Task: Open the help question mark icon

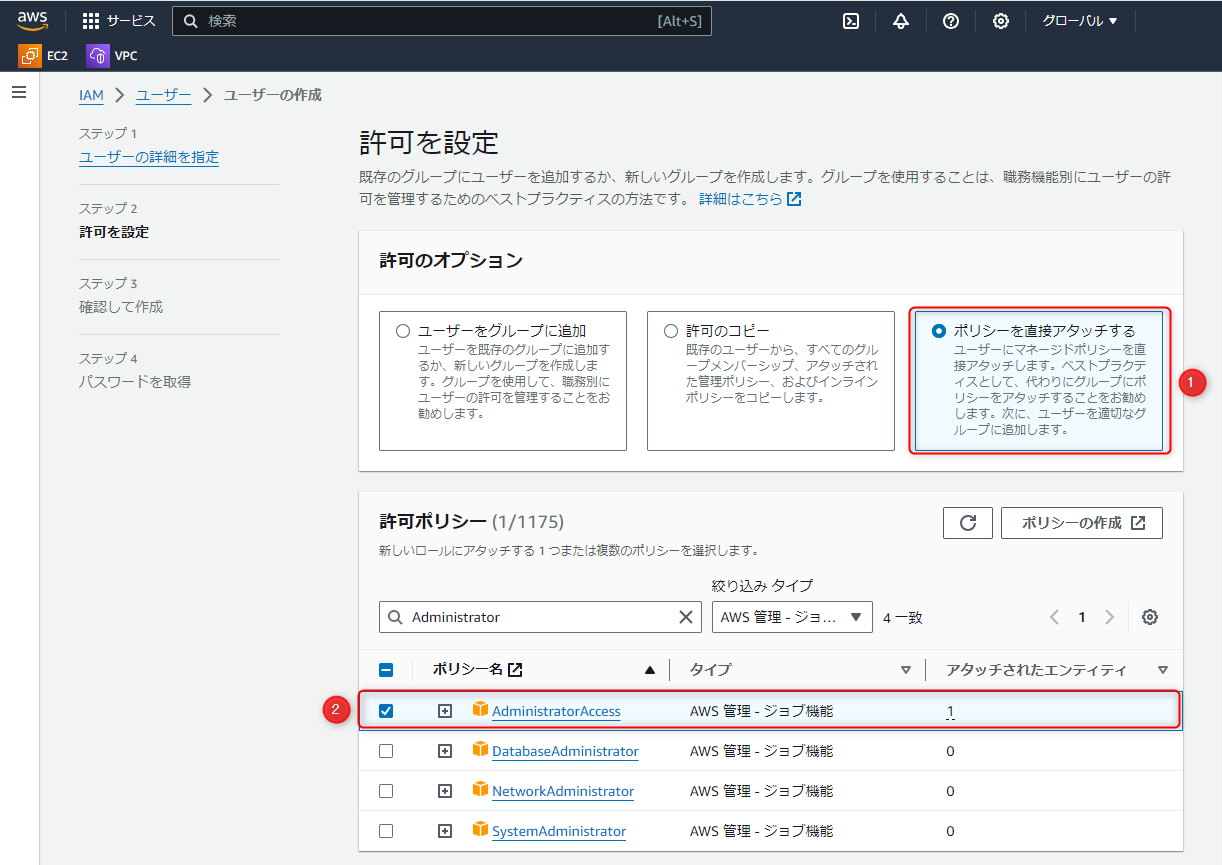Action: (951, 21)
